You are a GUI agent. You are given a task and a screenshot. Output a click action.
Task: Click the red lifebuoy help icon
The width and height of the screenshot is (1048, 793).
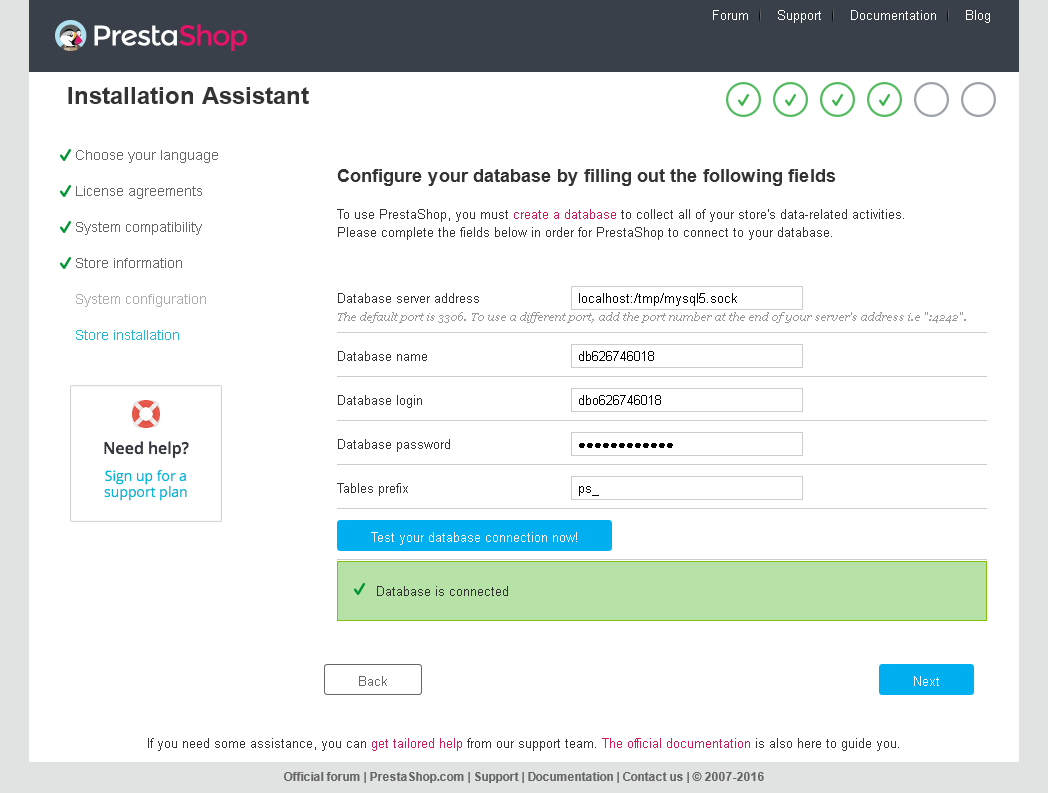[x=146, y=414]
